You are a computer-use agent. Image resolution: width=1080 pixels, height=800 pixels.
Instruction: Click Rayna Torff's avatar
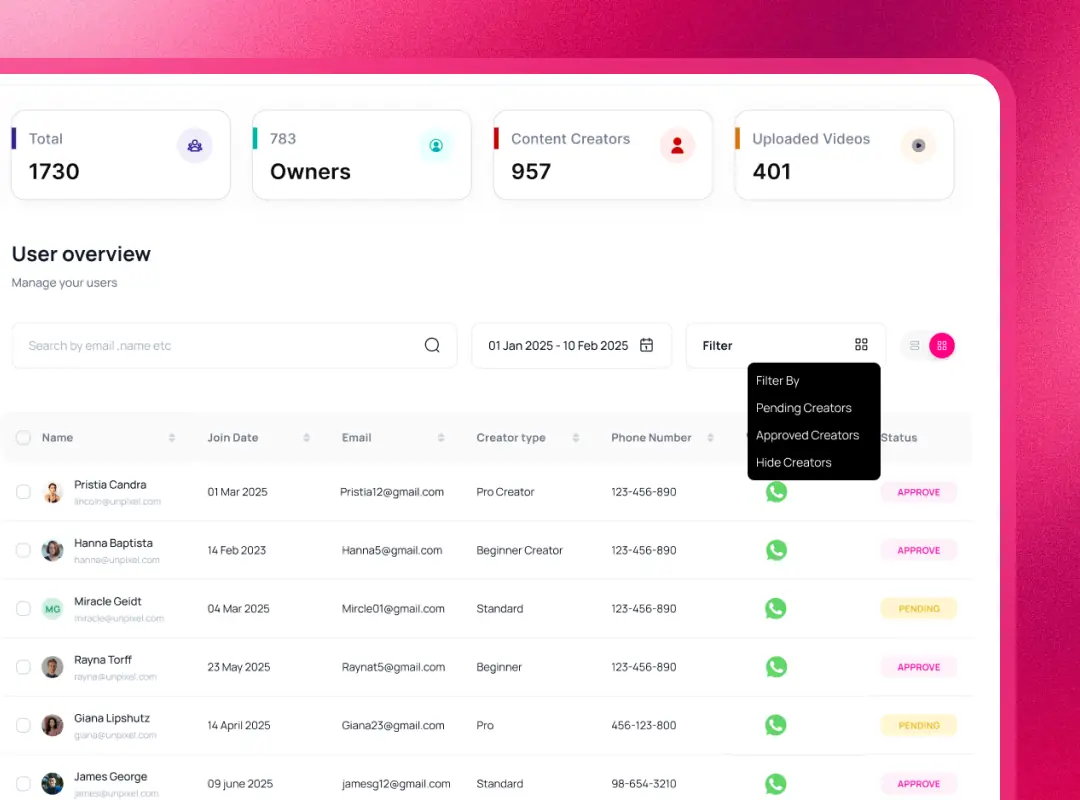tap(52, 667)
